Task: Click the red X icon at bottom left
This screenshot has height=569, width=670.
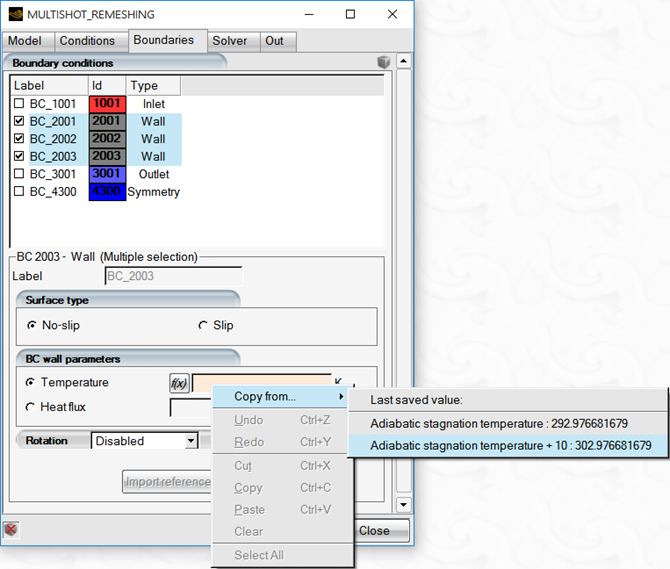Action: pos(13,529)
